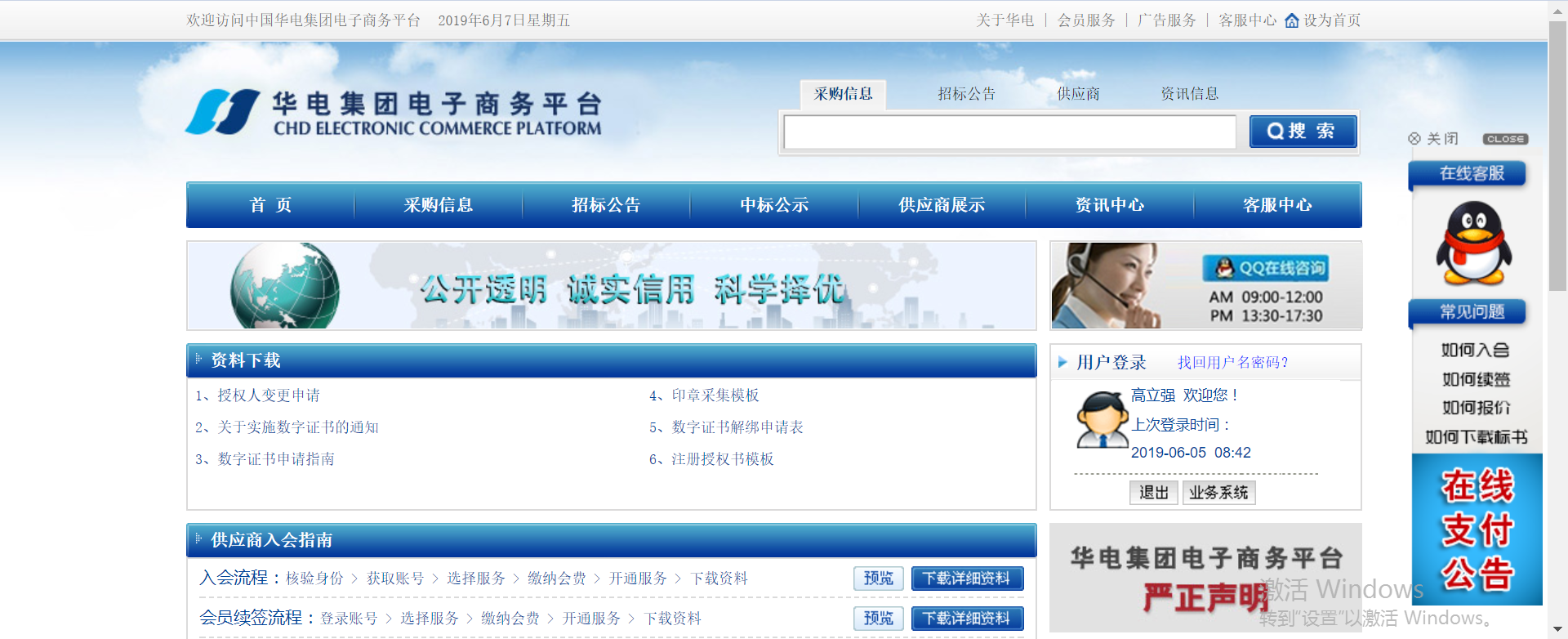The width and height of the screenshot is (1568, 639).
Task: Click the QQ penguin customer service icon
Action: (x=1474, y=244)
